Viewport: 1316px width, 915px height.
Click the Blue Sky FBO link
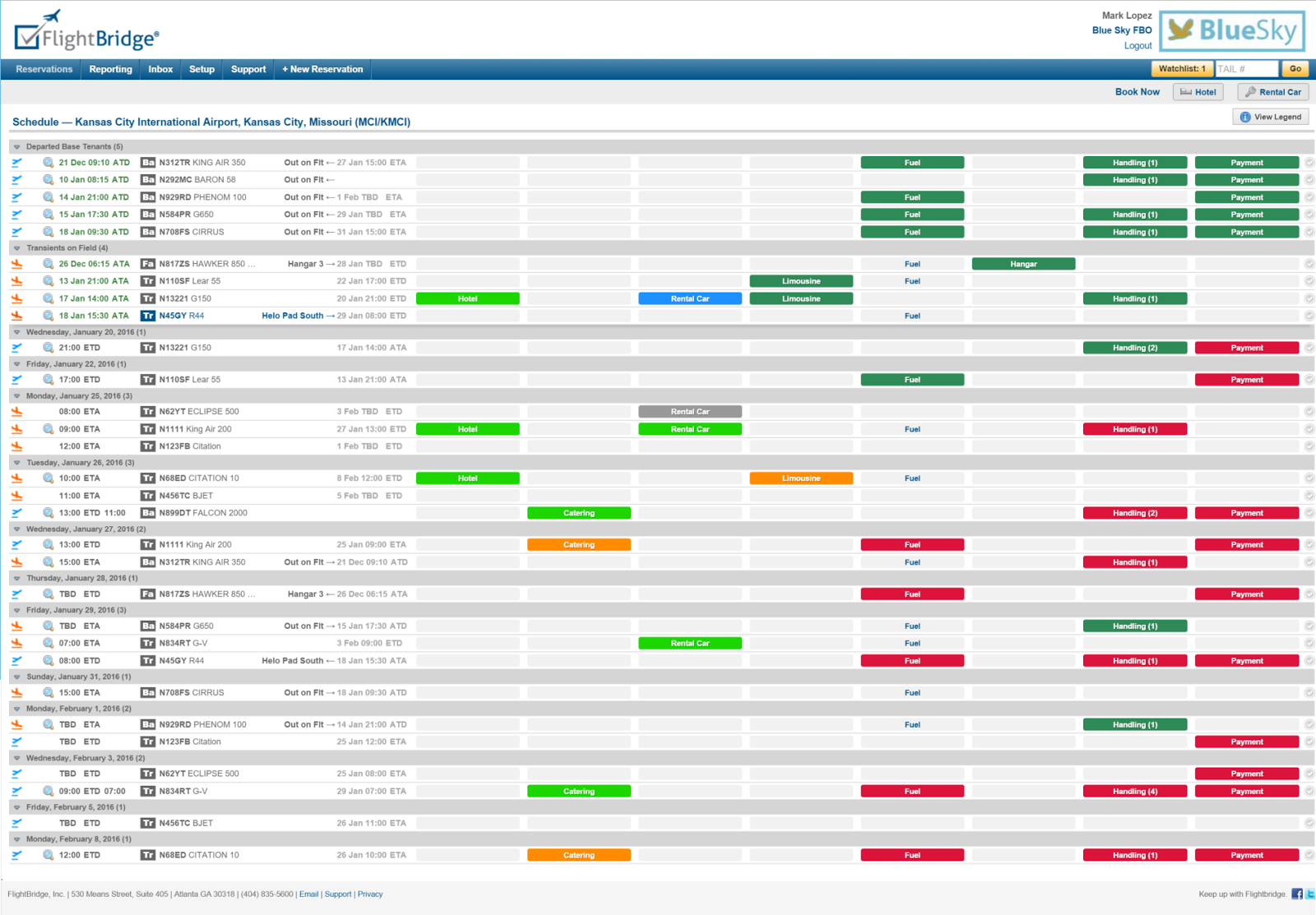click(x=1122, y=30)
